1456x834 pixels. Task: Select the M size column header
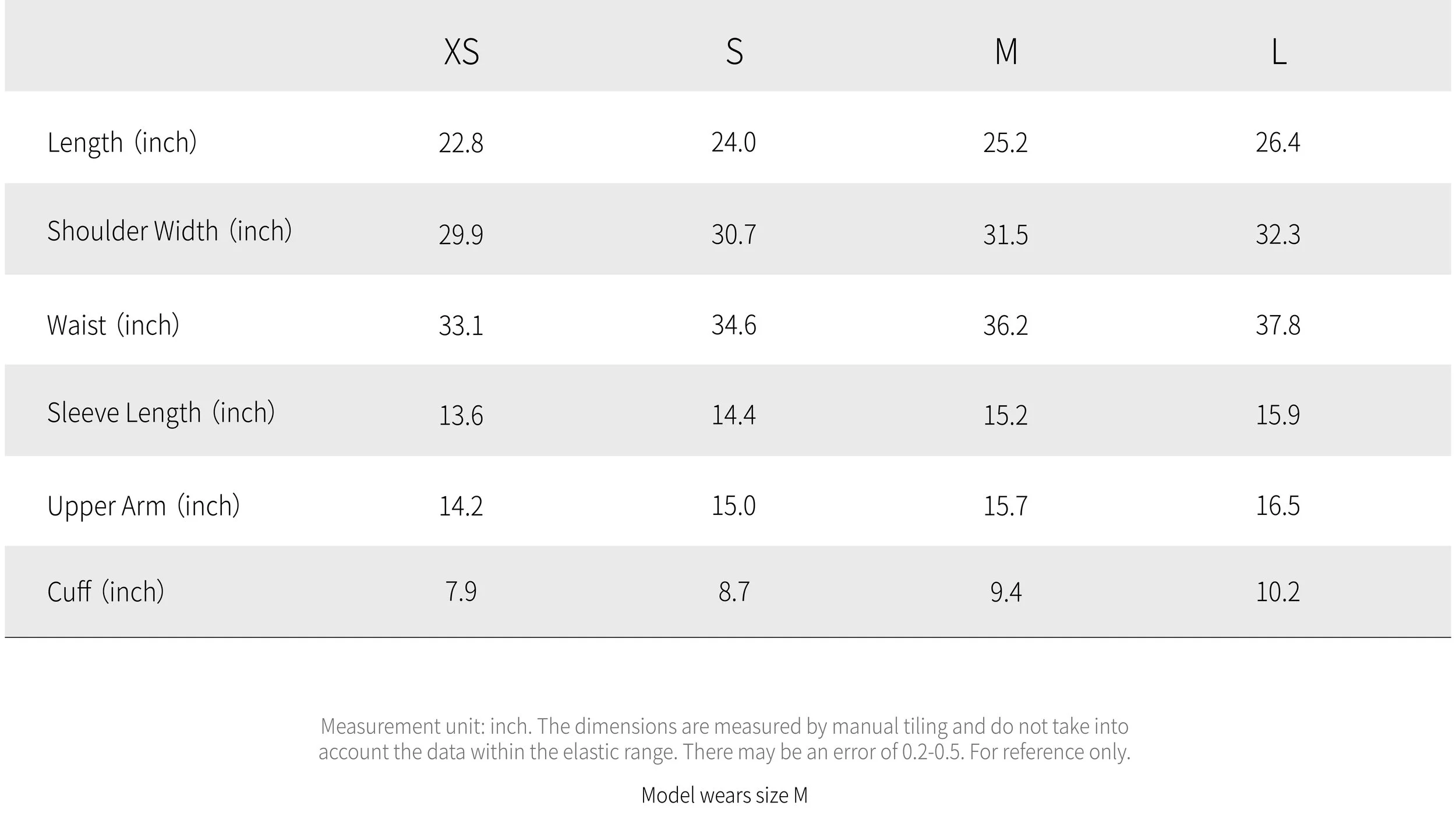(x=1006, y=52)
